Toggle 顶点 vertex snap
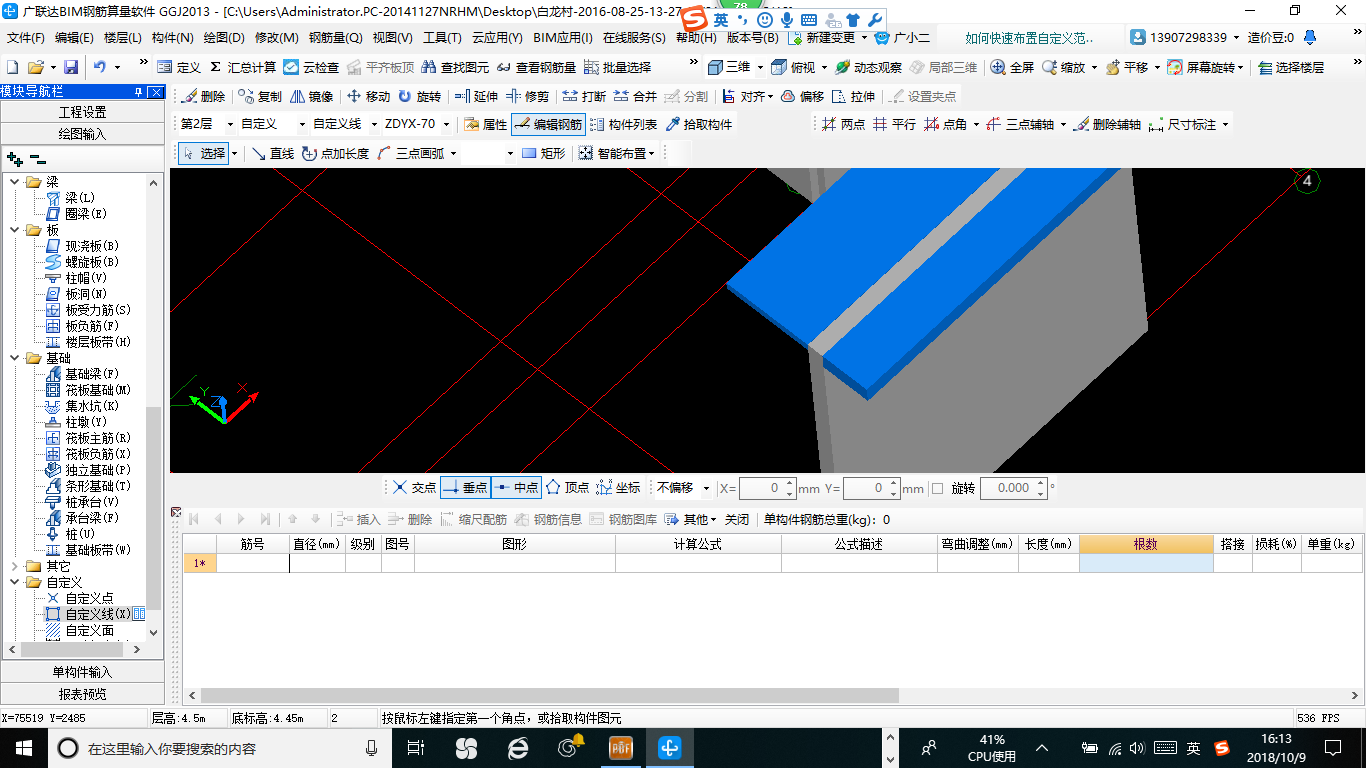Viewport: 1366px width, 768px height. coord(567,488)
